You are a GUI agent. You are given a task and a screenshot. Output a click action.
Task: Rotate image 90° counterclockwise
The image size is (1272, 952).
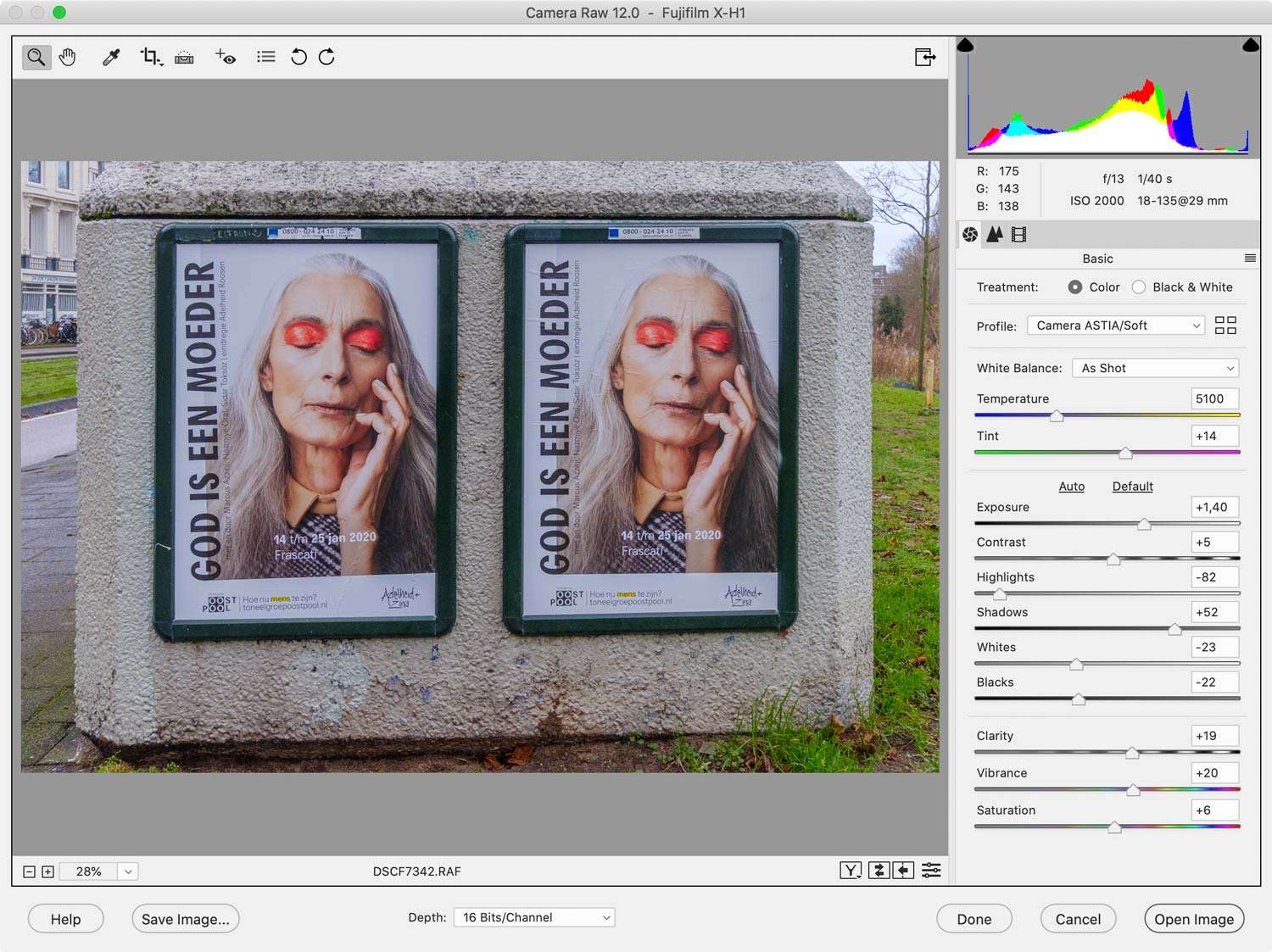298,57
